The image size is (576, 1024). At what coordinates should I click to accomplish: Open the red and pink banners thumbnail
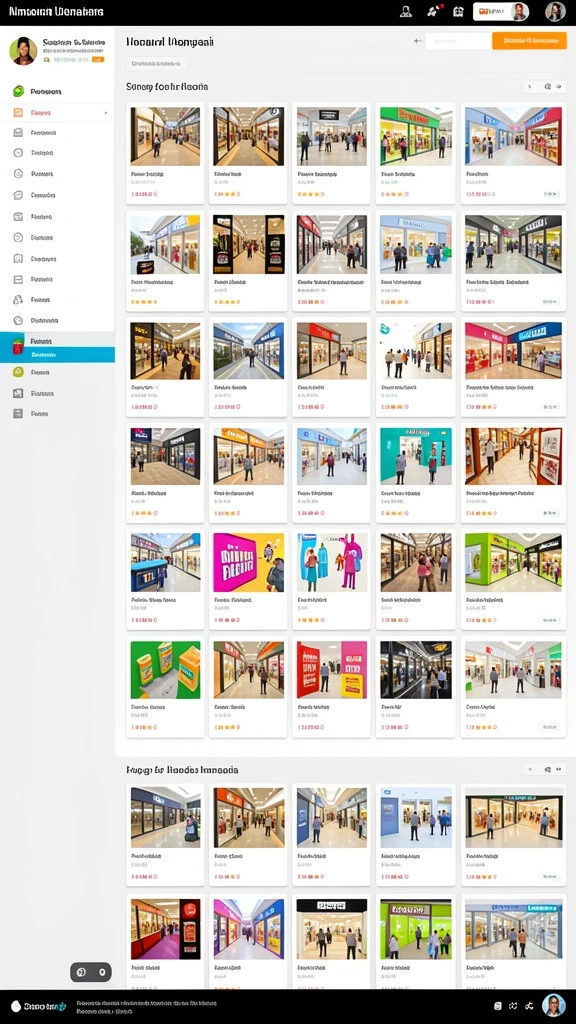point(332,669)
